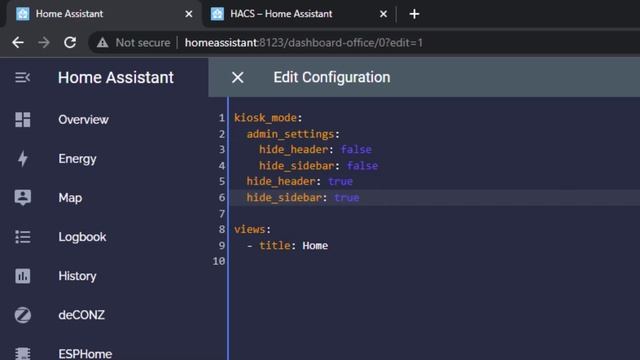Place cursor on empty line 10

(x=433, y=261)
